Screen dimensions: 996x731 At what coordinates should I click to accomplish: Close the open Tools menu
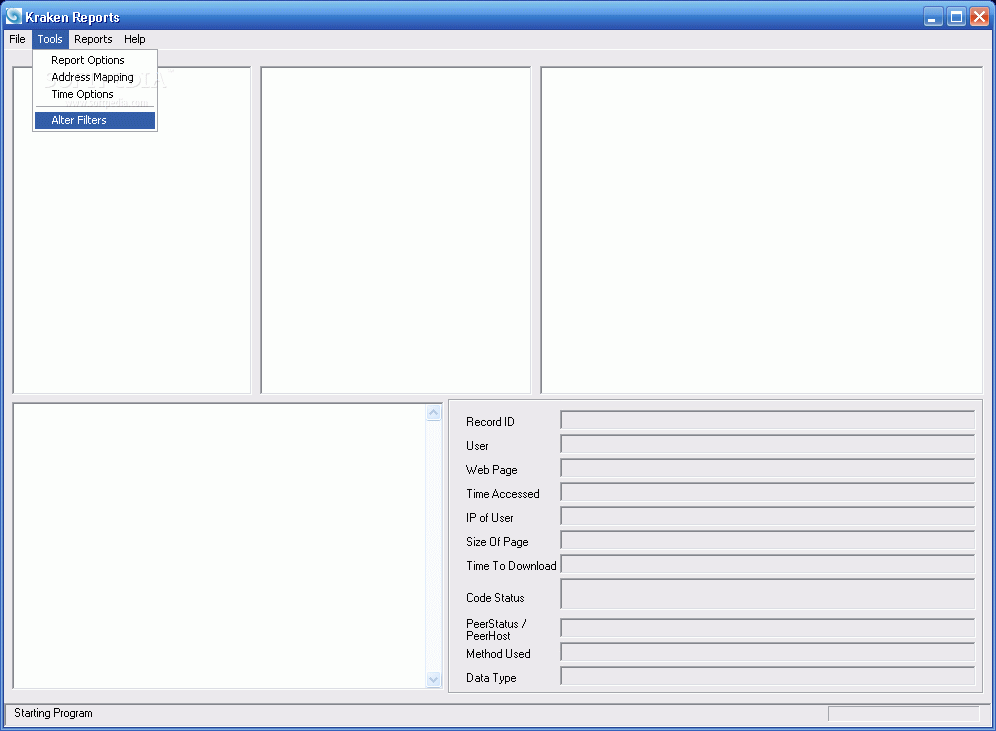50,39
